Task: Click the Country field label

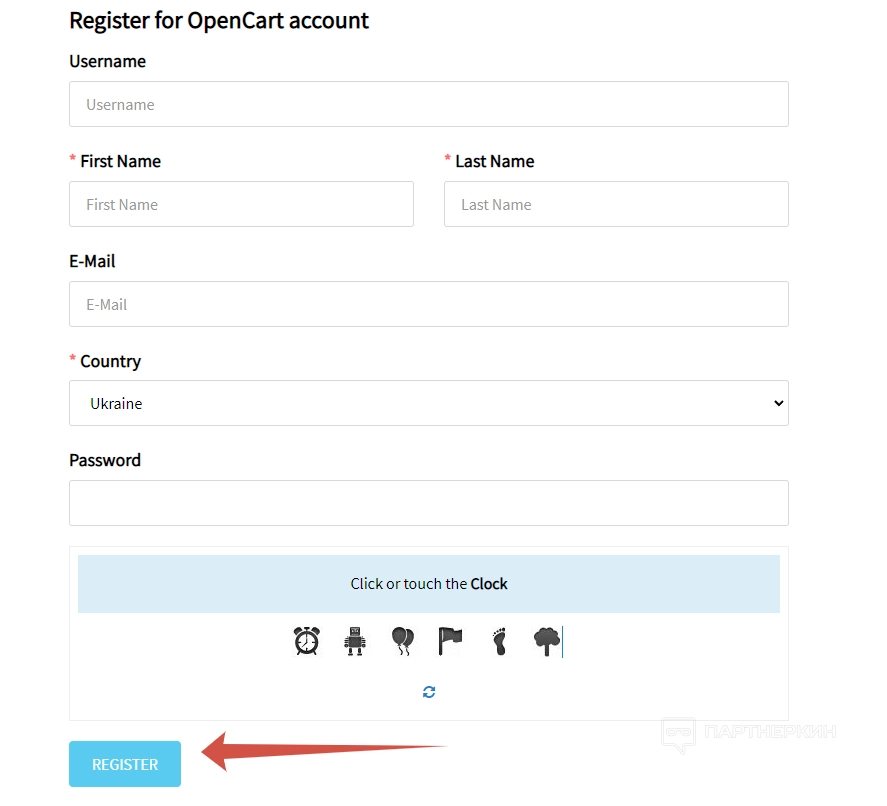Action: coord(110,362)
